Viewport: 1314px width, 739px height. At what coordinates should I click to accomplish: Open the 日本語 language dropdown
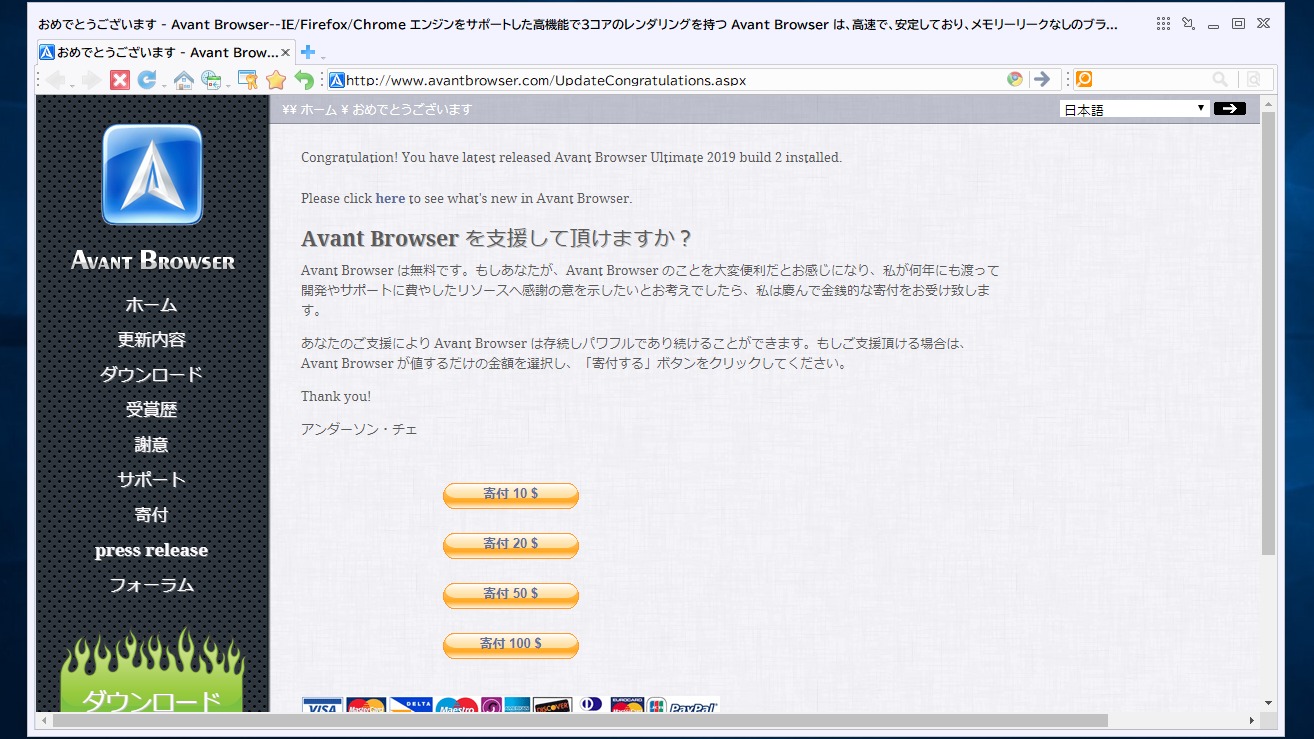(1134, 109)
